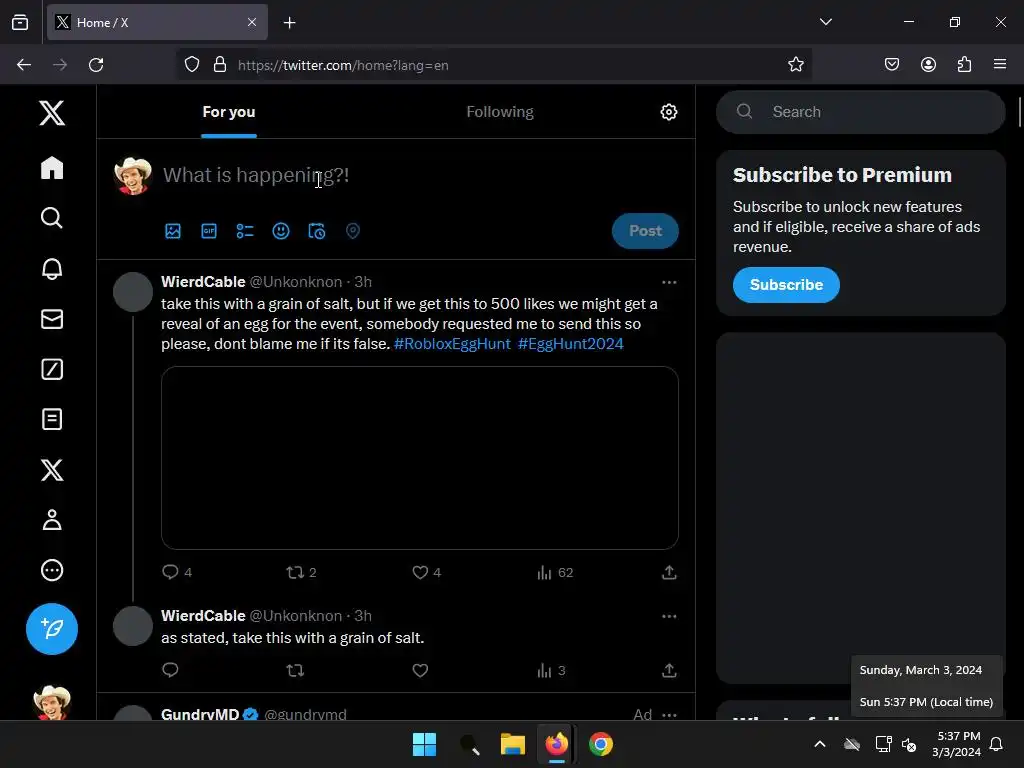
Task: Click the Subscribe button
Action: coord(786,285)
